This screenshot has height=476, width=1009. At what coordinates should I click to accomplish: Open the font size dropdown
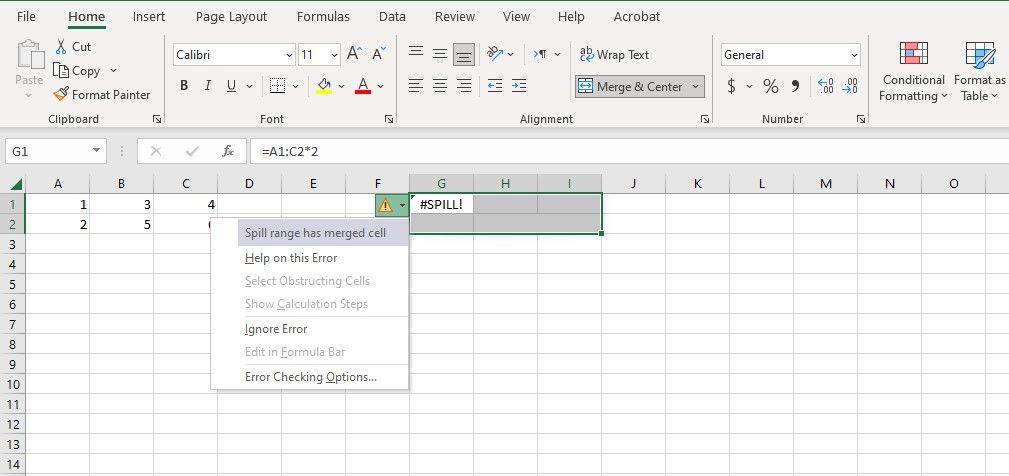[x=334, y=55]
